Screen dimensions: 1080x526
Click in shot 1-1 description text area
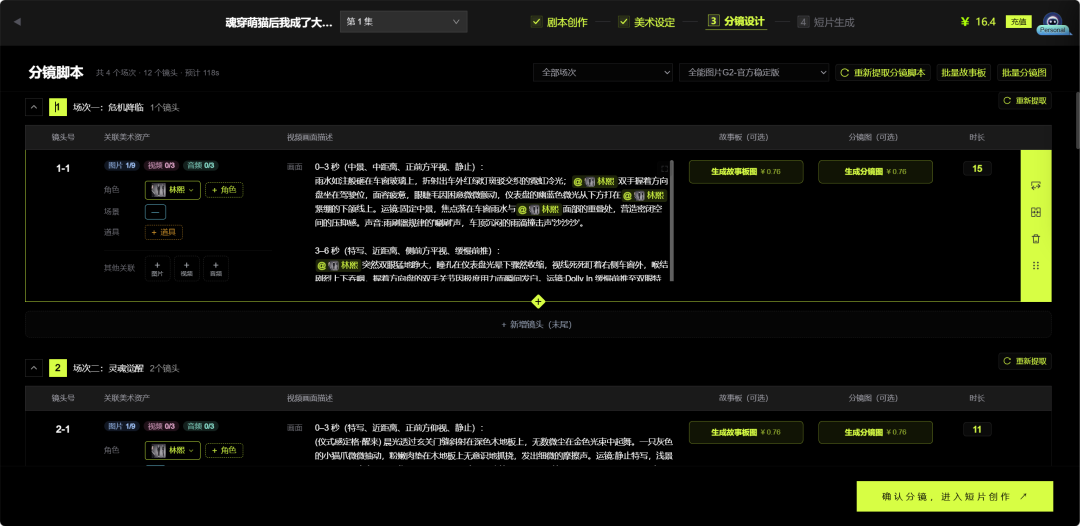[x=490, y=222]
